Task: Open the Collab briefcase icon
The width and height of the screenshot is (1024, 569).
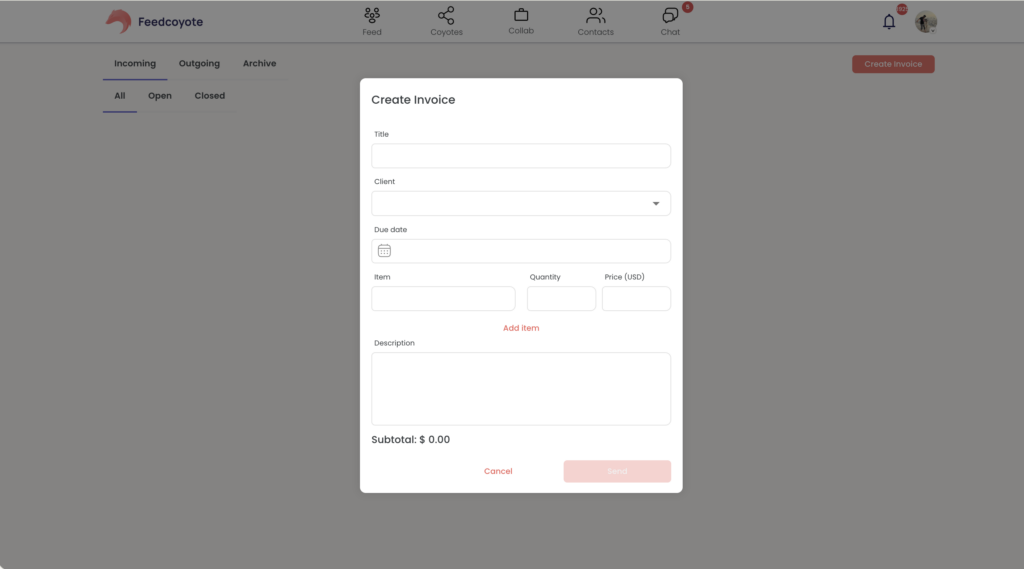Action: tap(521, 15)
